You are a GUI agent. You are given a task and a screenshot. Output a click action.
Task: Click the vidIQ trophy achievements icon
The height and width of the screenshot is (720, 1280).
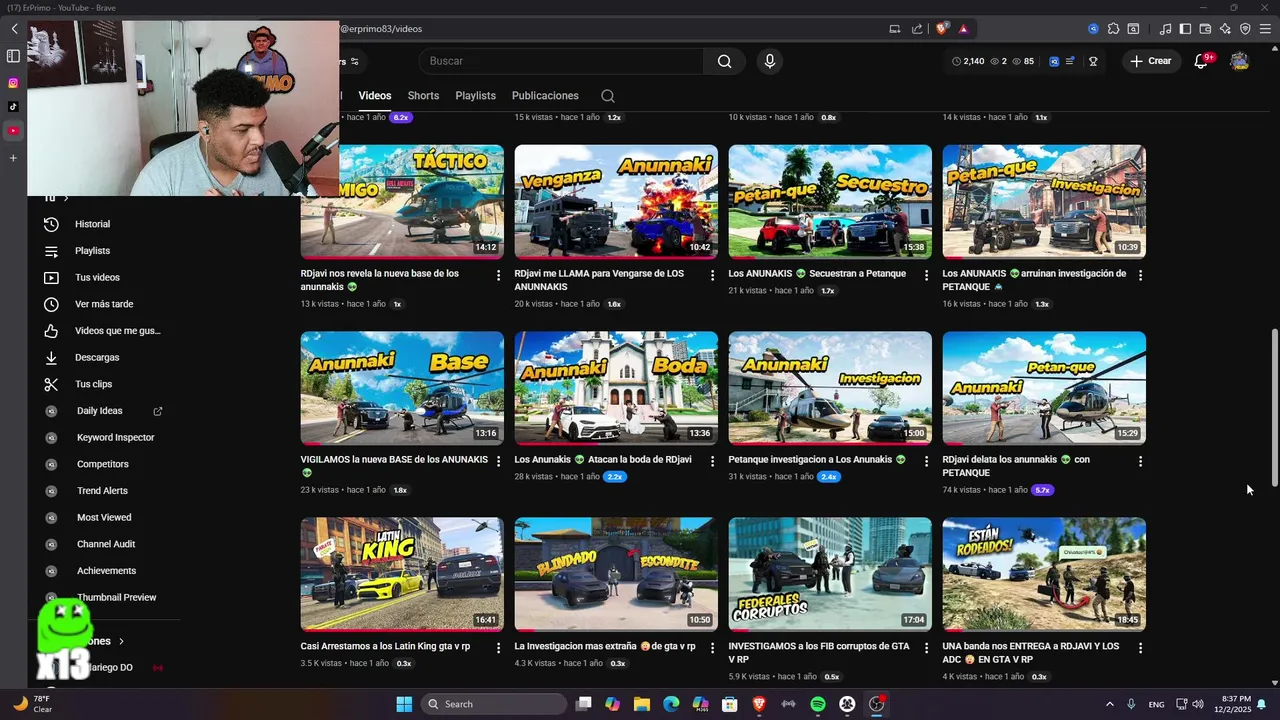click(1093, 61)
